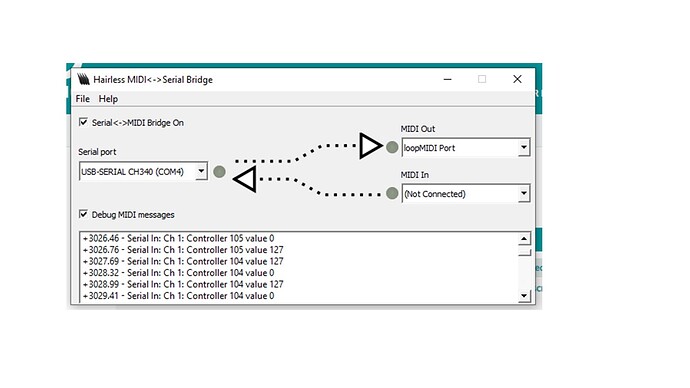The height and width of the screenshot is (388, 690).
Task: Click the right-pointing MIDI Out arrow
Action: [371, 146]
